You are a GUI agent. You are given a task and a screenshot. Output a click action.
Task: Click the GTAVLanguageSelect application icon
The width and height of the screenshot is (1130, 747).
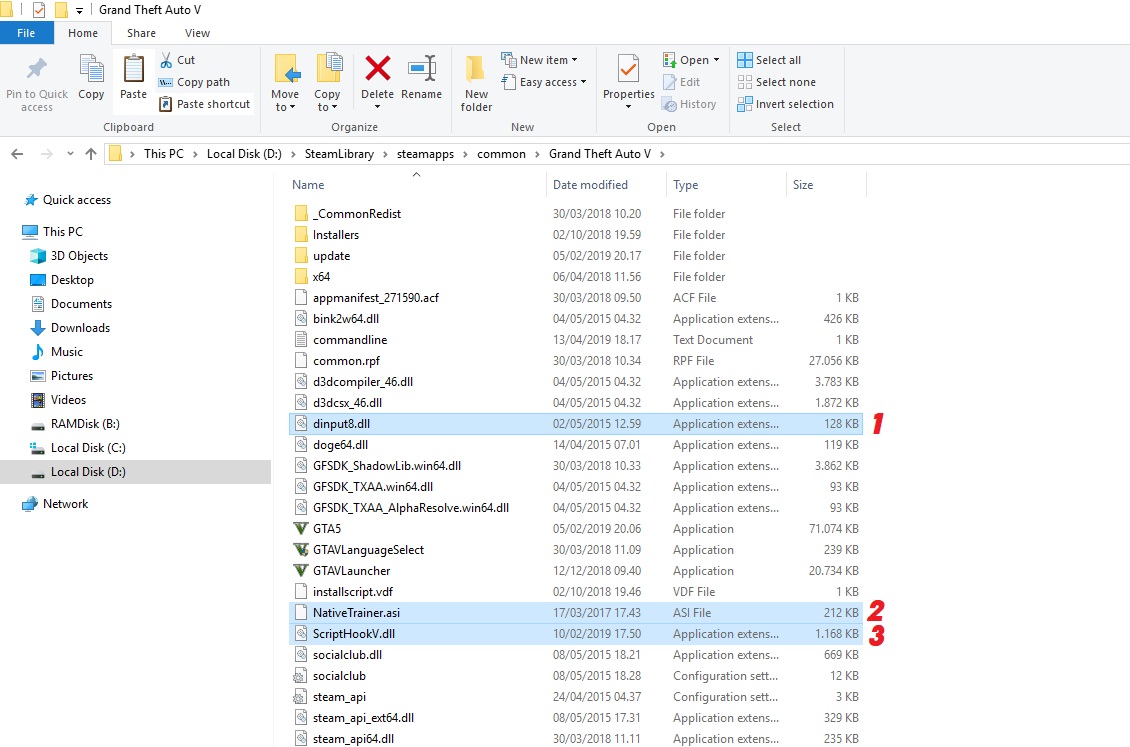click(x=301, y=550)
